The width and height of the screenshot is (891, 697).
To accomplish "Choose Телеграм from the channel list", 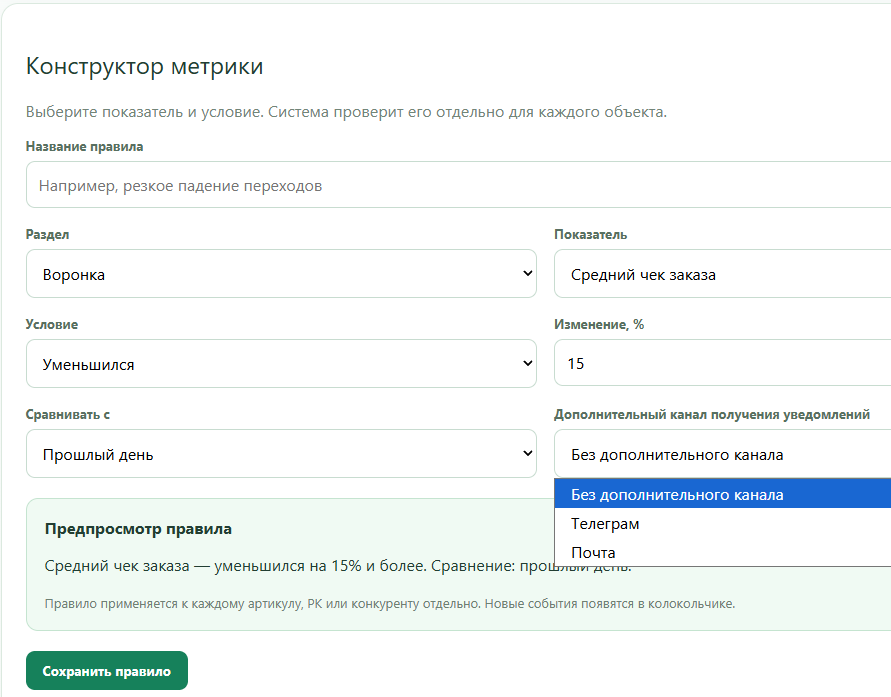I will (x=722, y=523).
